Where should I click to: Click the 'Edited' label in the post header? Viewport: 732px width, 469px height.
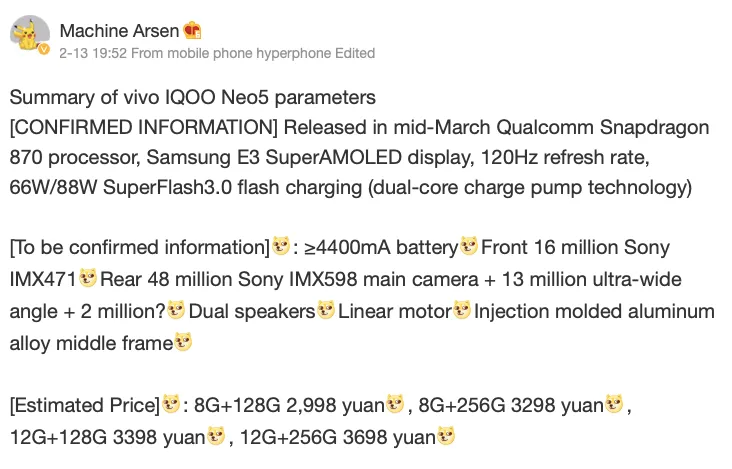[357, 53]
